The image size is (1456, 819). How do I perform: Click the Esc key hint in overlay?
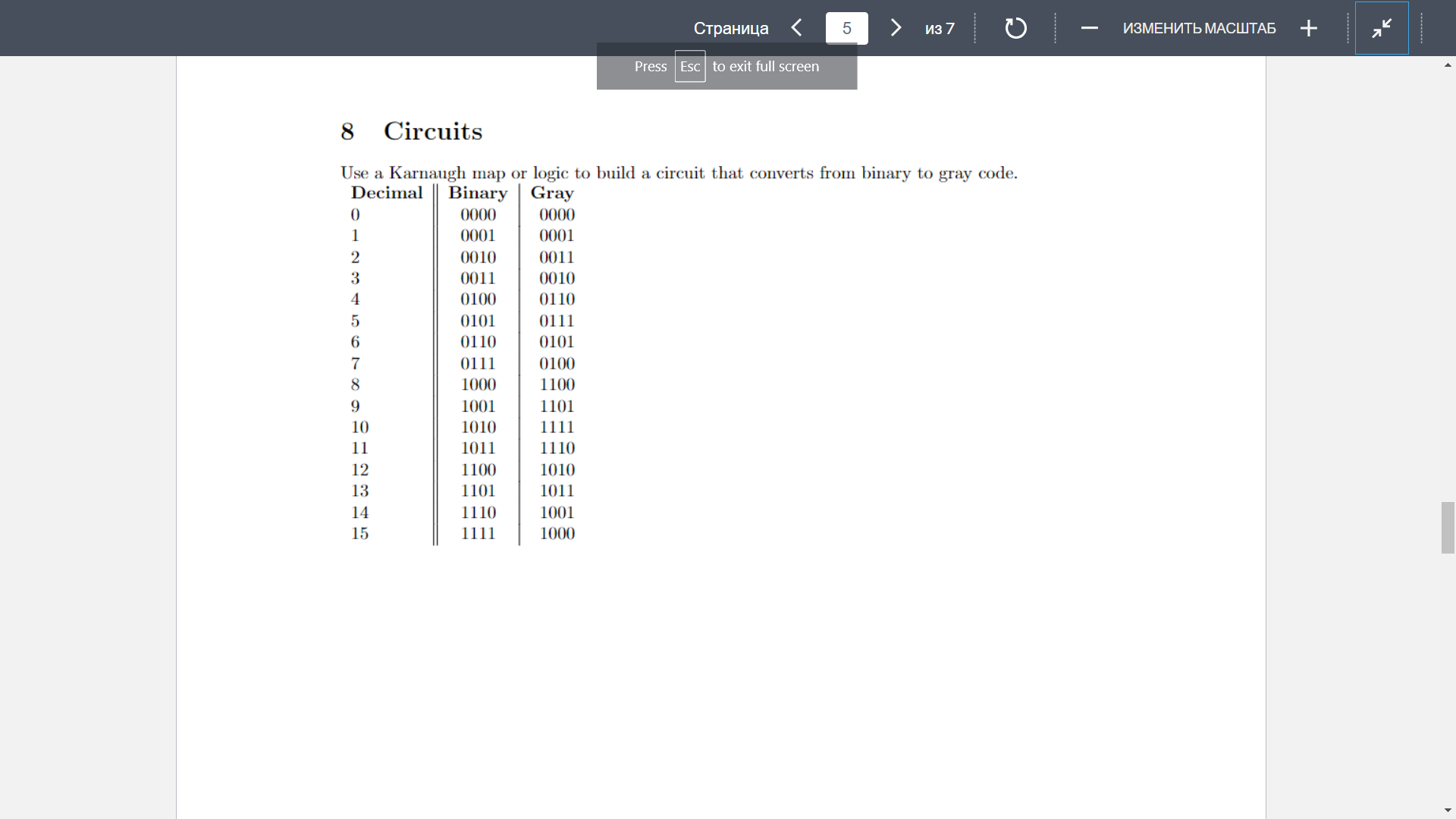[689, 67]
